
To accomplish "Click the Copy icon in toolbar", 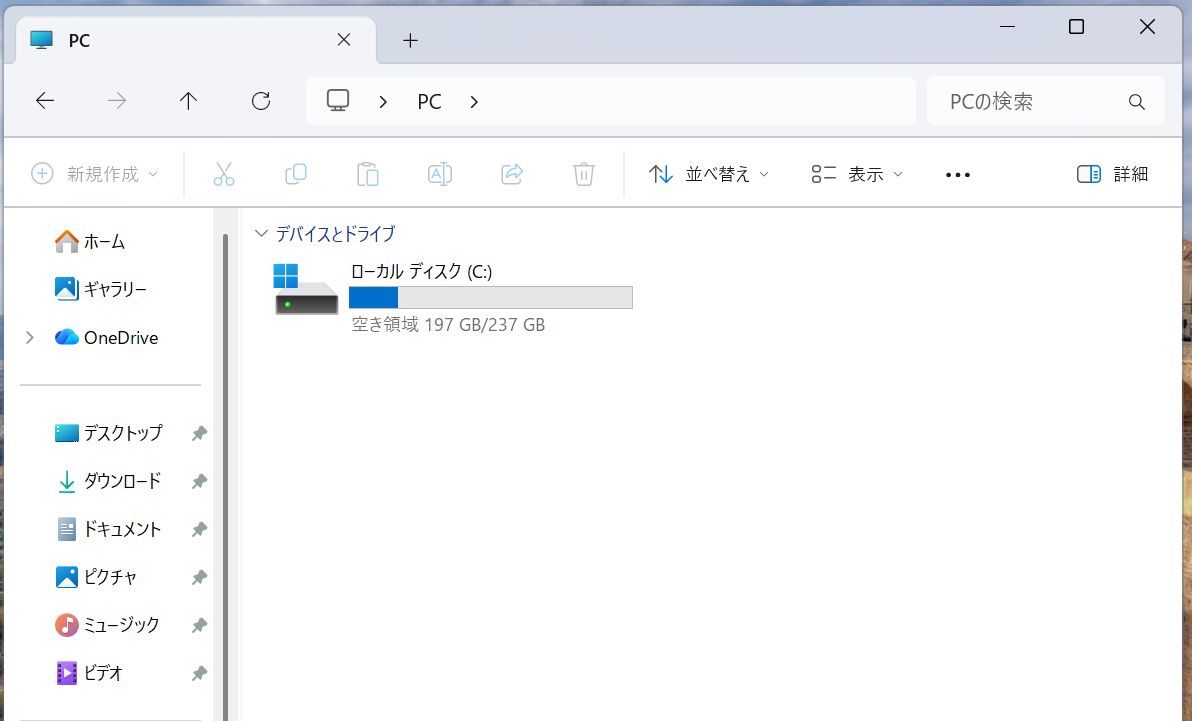I will (295, 173).
